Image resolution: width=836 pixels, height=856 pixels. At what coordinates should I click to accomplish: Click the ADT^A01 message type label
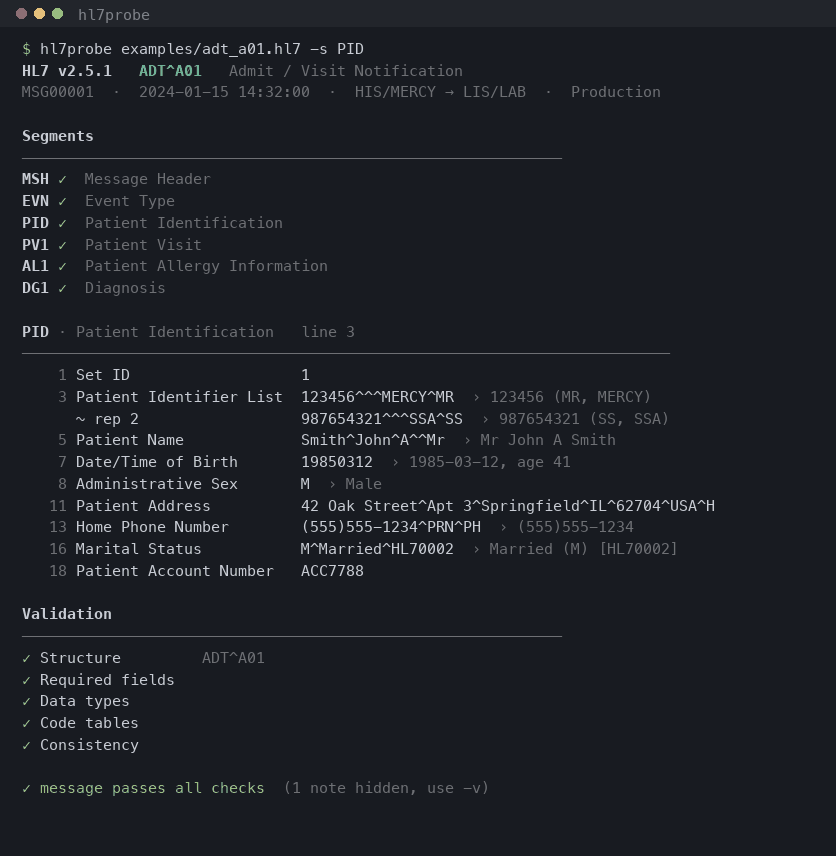tap(170, 71)
